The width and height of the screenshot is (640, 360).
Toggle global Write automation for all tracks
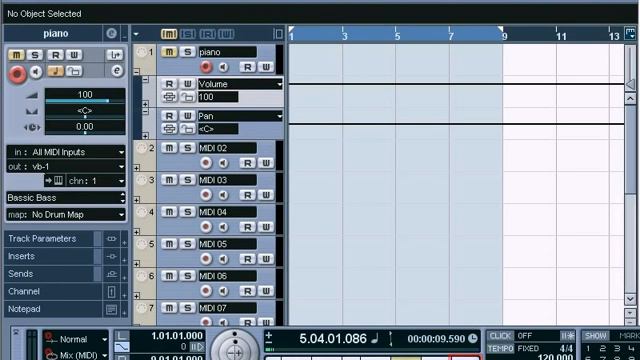tap(227, 34)
